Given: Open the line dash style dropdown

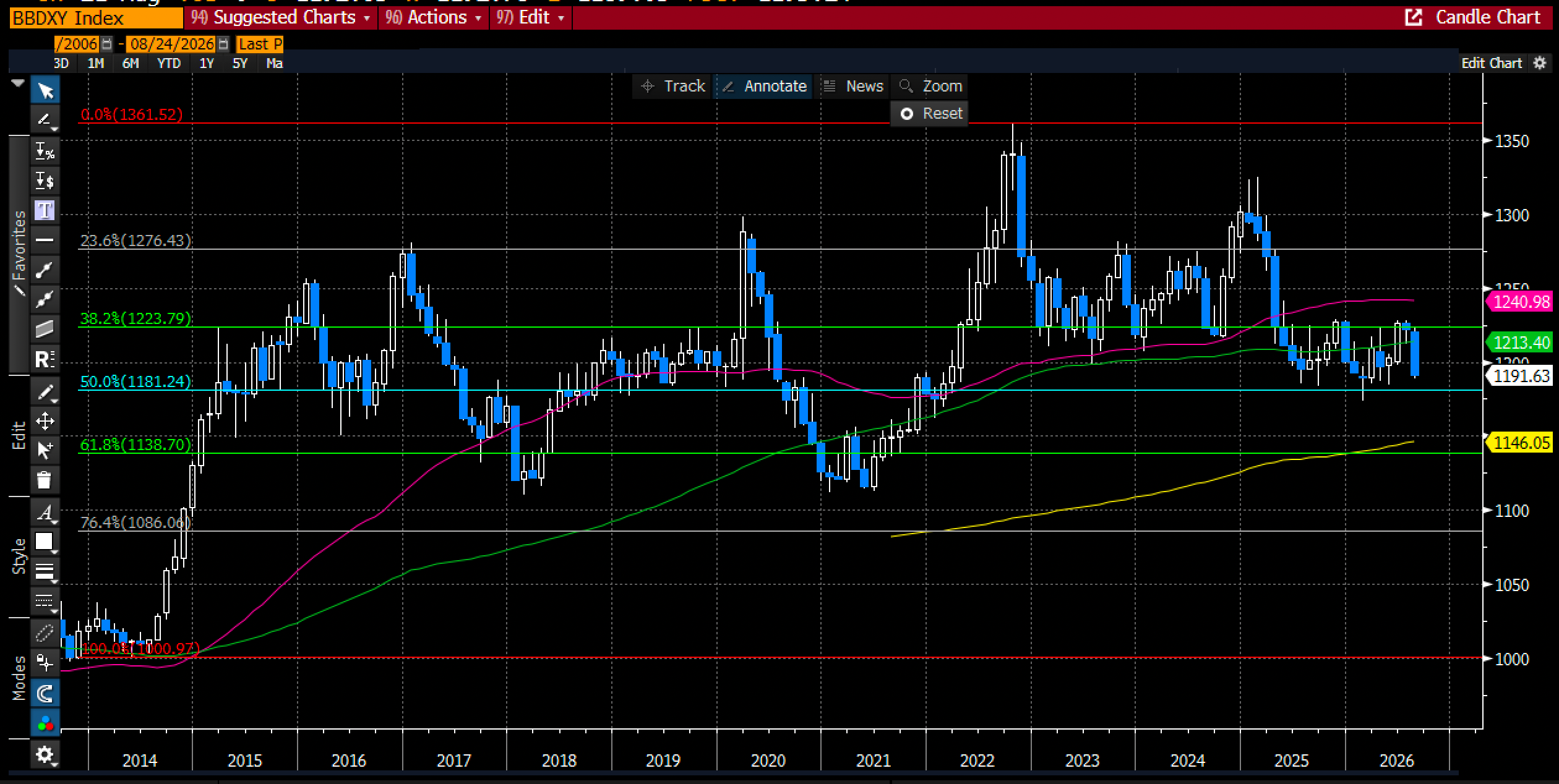Looking at the screenshot, I should [x=45, y=600].
